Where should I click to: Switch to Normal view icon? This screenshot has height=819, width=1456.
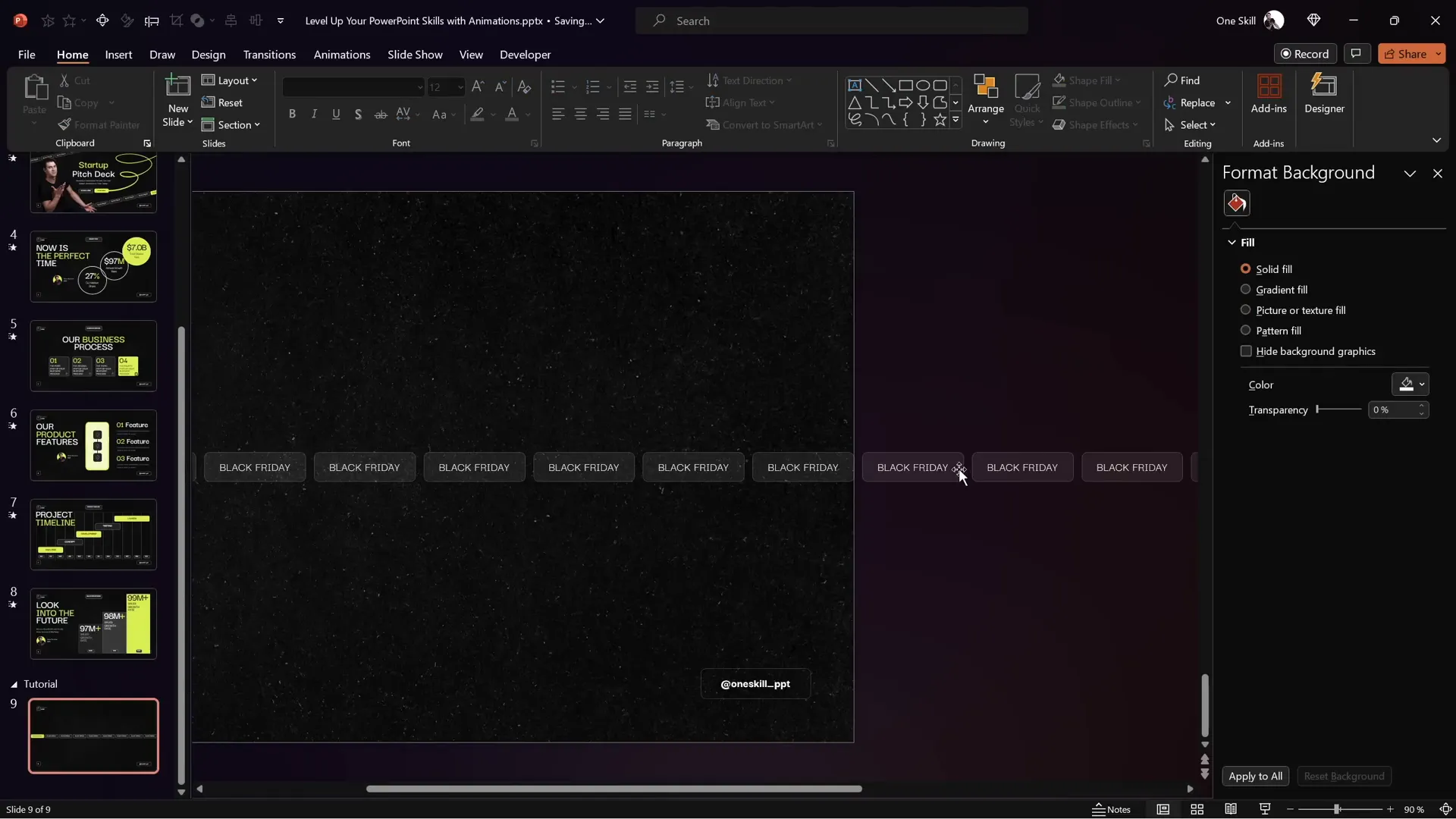click(1163, 809)
